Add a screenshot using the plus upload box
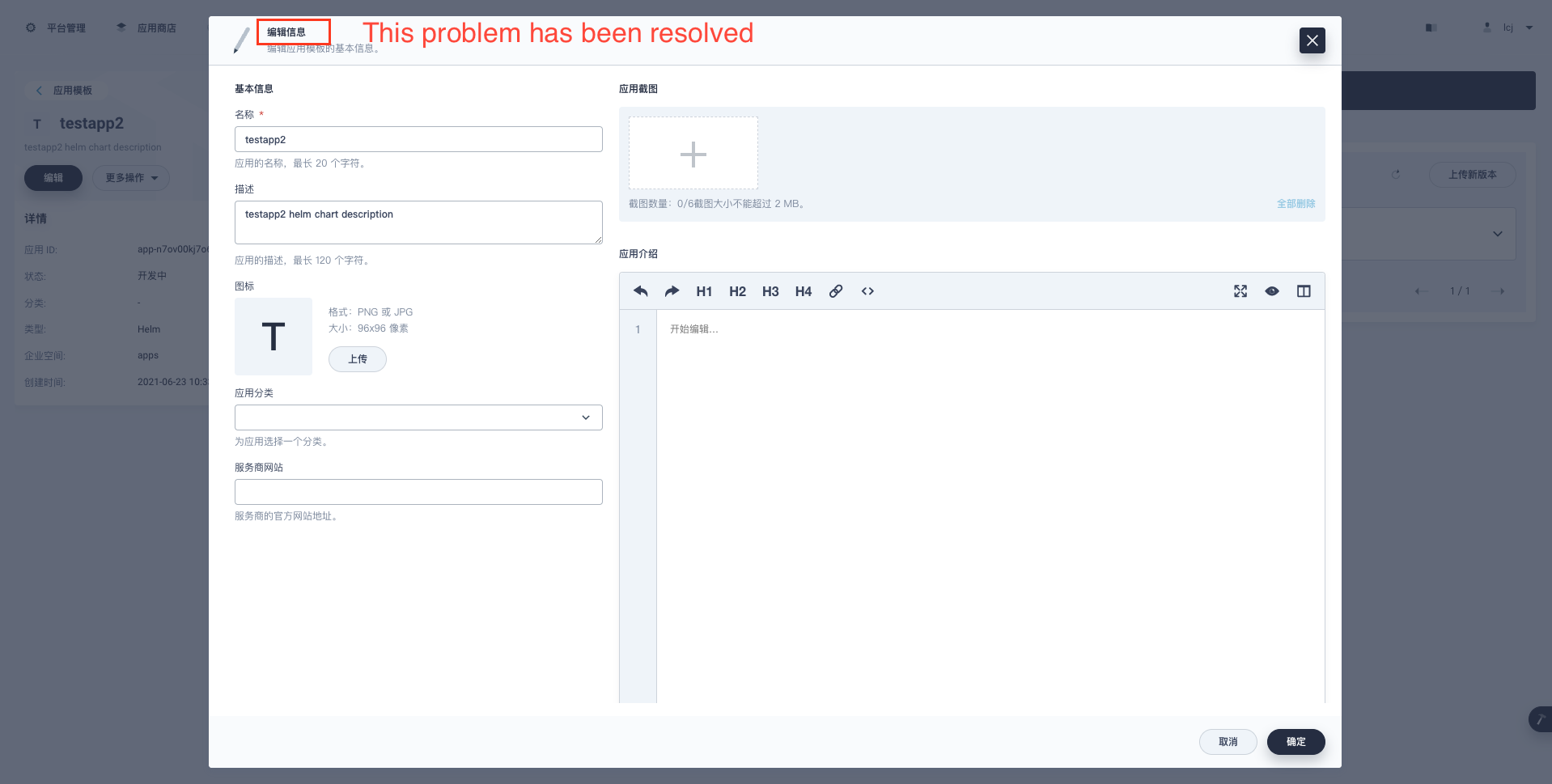 point(693,153)
